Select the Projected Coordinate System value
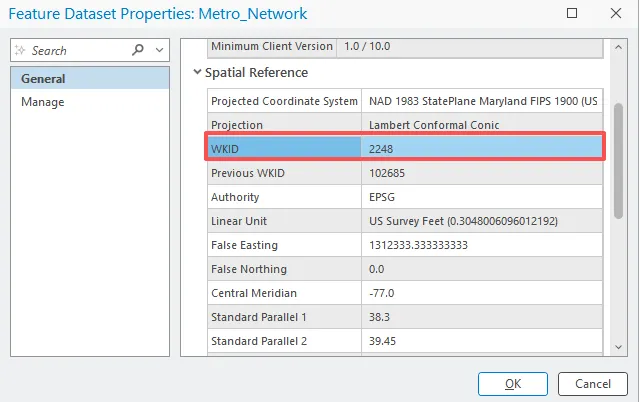This screenshot has height=402, width=639. [x=482, y=101]
